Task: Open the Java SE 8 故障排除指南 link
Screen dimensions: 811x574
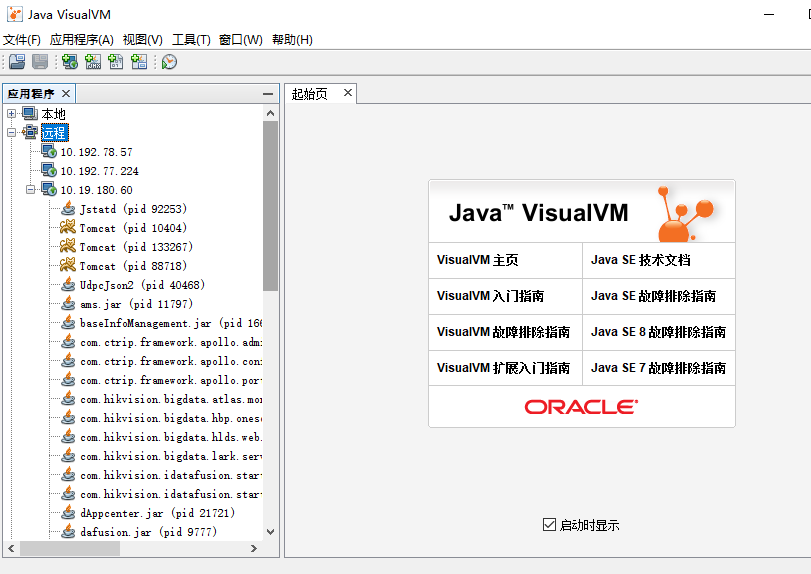Action: [x=658, y=332]
